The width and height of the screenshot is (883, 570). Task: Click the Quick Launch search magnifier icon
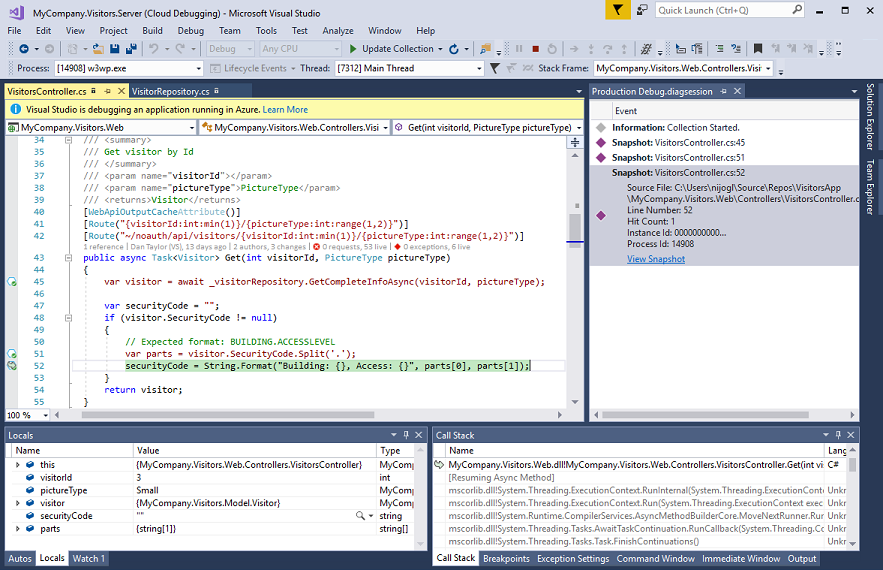coord(796,10)
